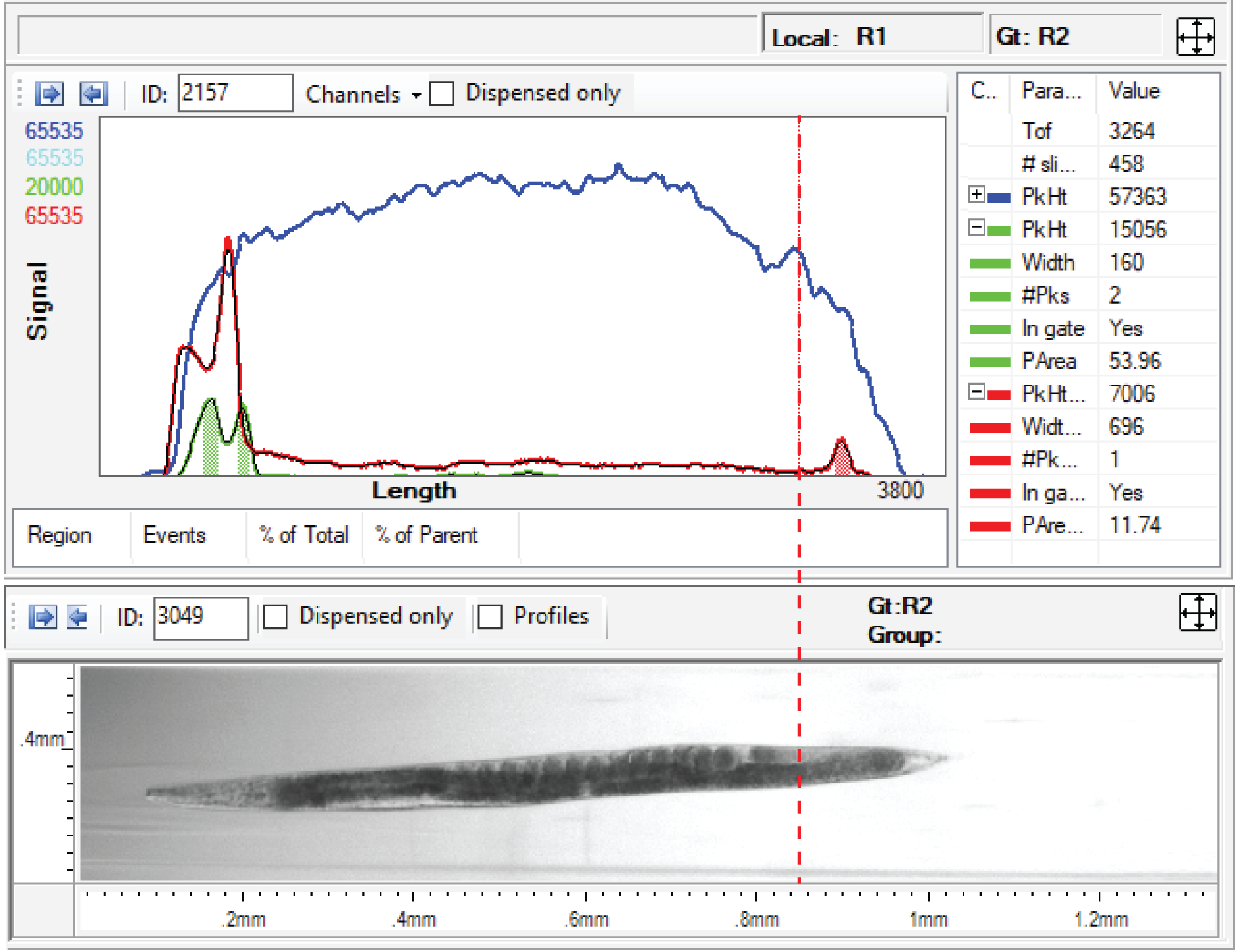Enable Dispensed only in profile panel
Viewport: 1237px width, 952px height.
tap(441, 94)
